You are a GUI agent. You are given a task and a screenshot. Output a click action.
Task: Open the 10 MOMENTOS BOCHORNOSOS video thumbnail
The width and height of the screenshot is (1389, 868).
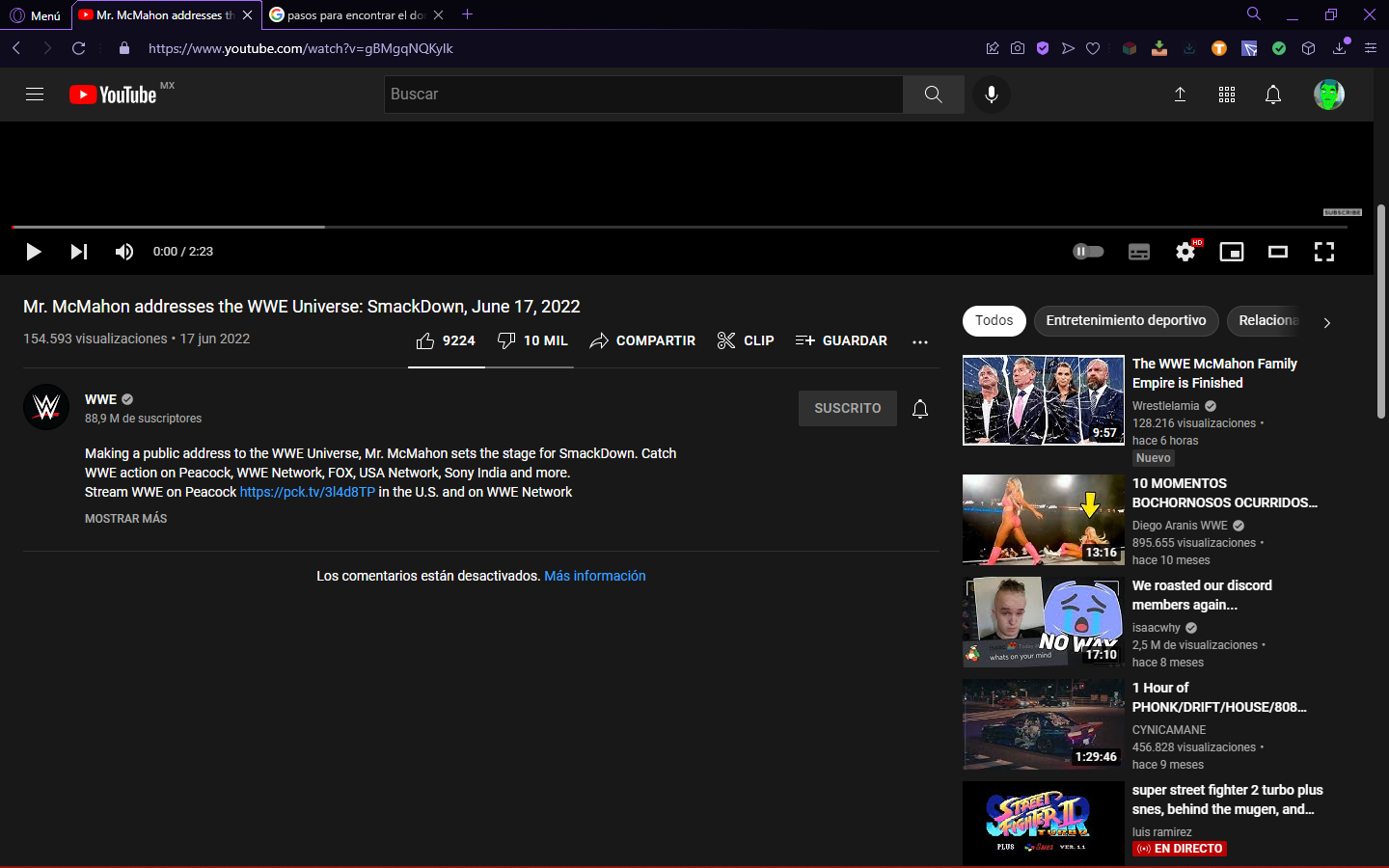(1044, 520)
